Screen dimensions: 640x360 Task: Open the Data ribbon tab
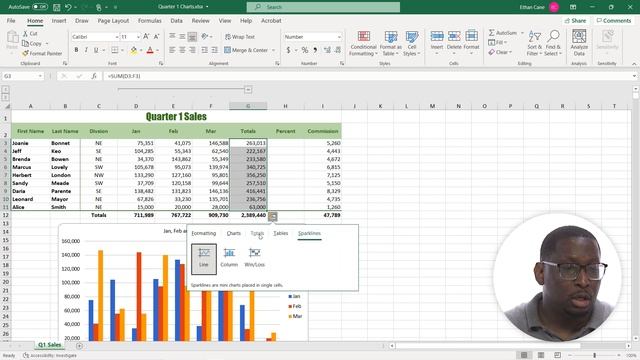176,20
